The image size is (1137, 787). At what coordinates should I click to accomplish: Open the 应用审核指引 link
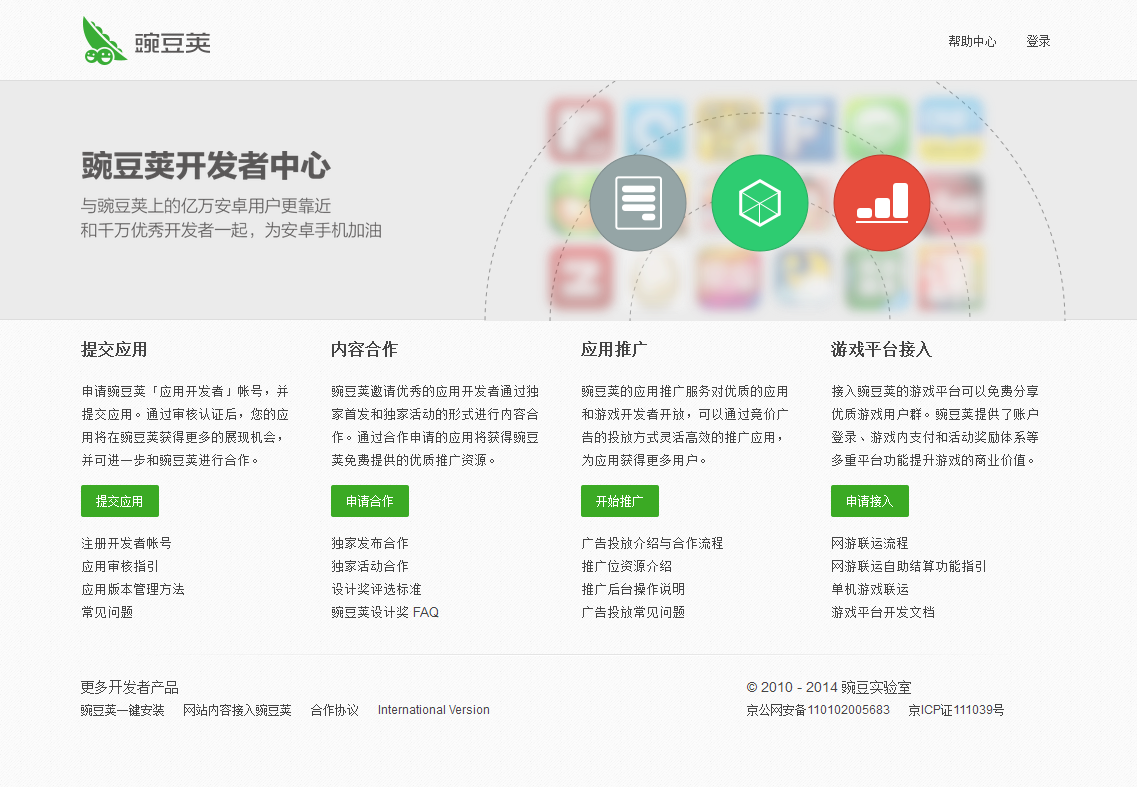tap(120, 566)
